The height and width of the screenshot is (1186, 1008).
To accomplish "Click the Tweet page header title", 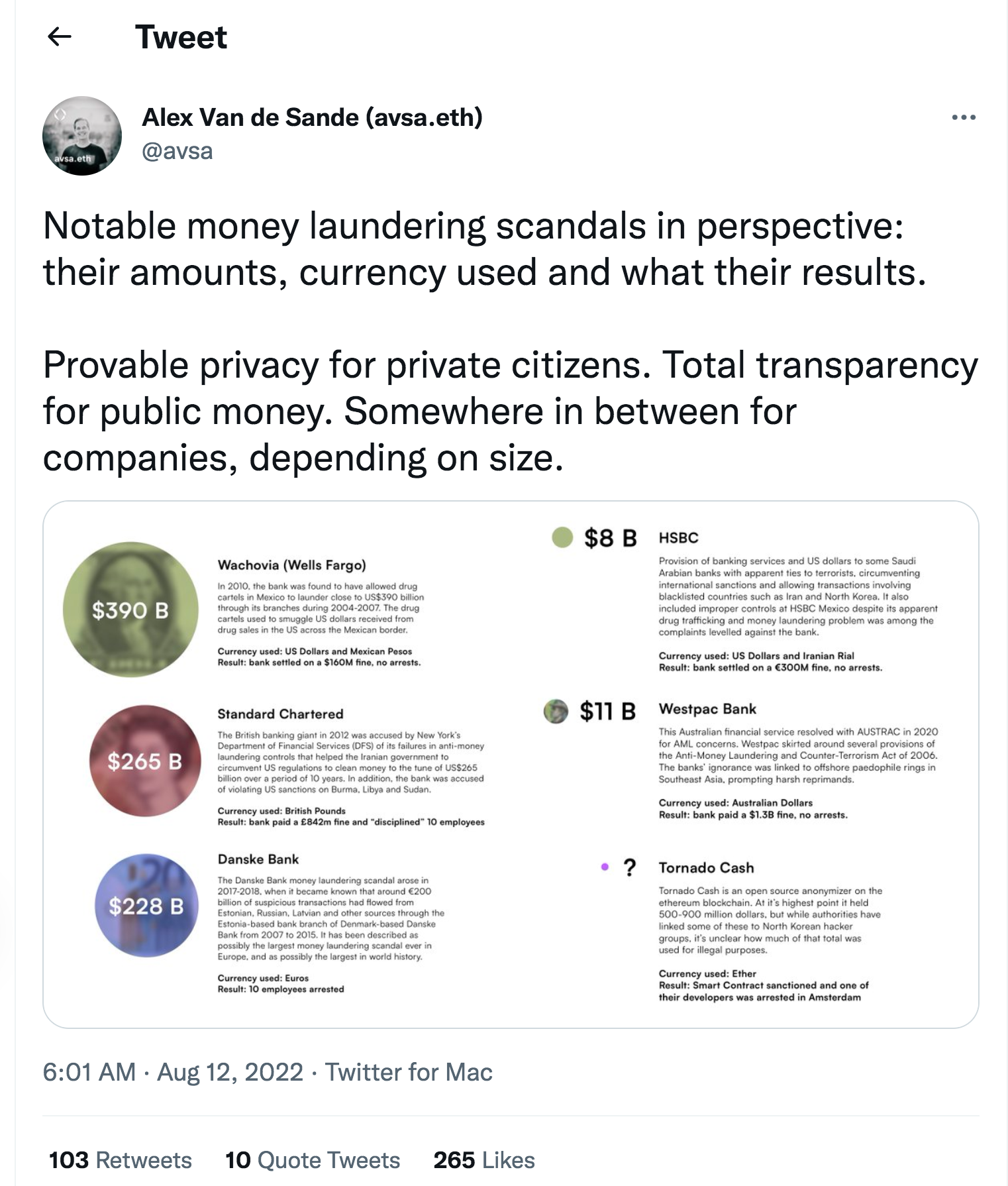I will [181, 36].
